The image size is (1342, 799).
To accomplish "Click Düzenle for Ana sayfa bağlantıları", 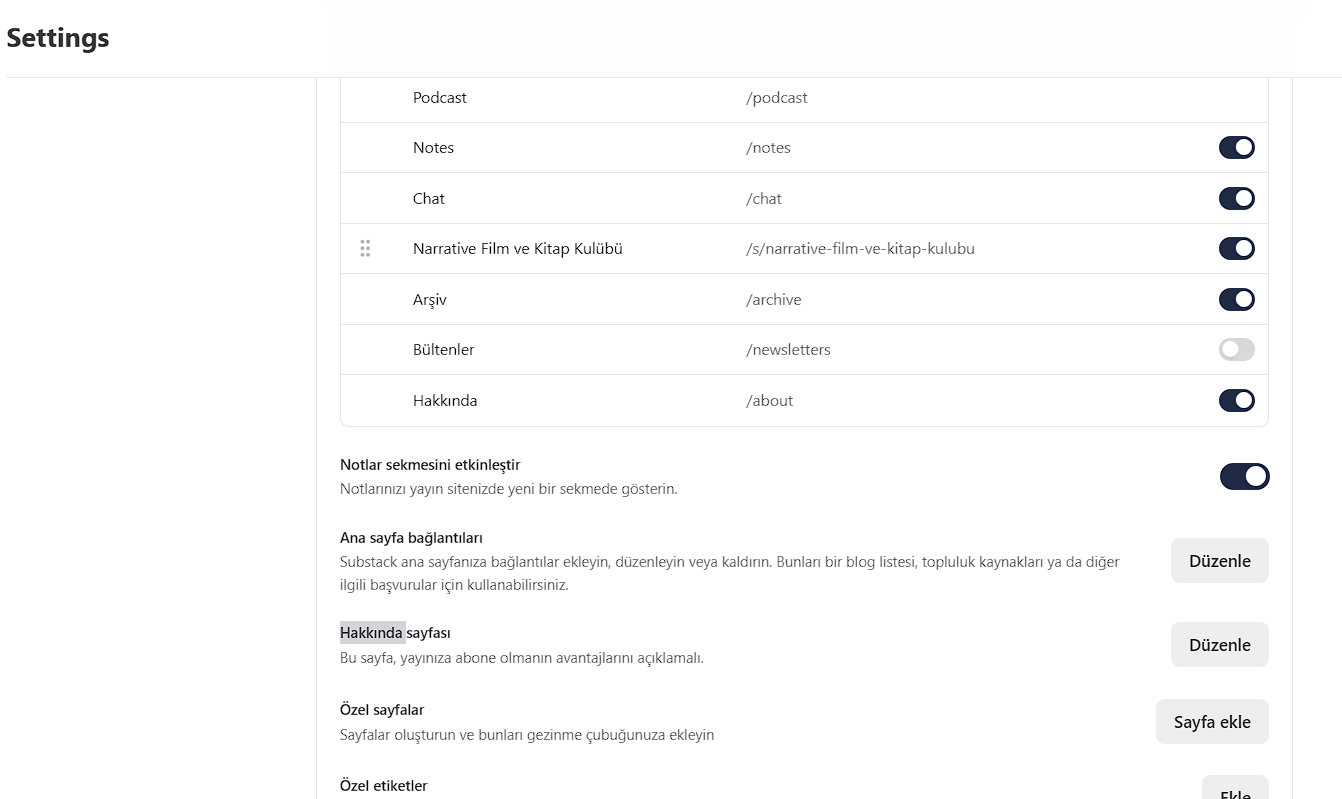I will tap(1219, 561).
